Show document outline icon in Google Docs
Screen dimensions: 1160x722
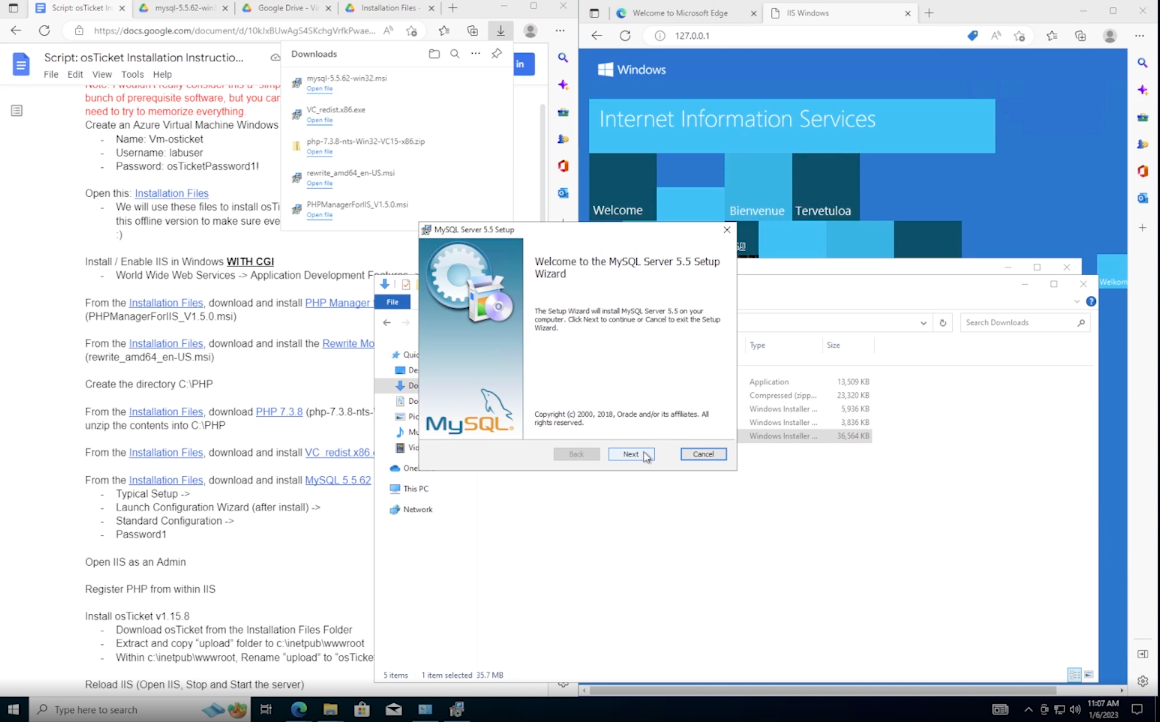click(x=17, y=111)
